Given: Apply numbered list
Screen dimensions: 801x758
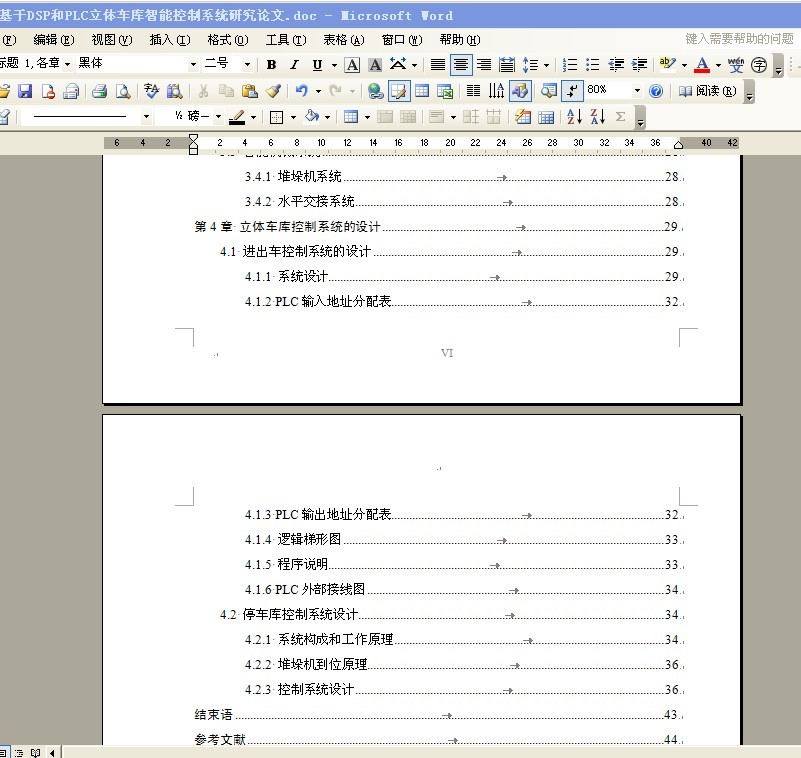Looking at the screenshot, I should pos(570,65).
